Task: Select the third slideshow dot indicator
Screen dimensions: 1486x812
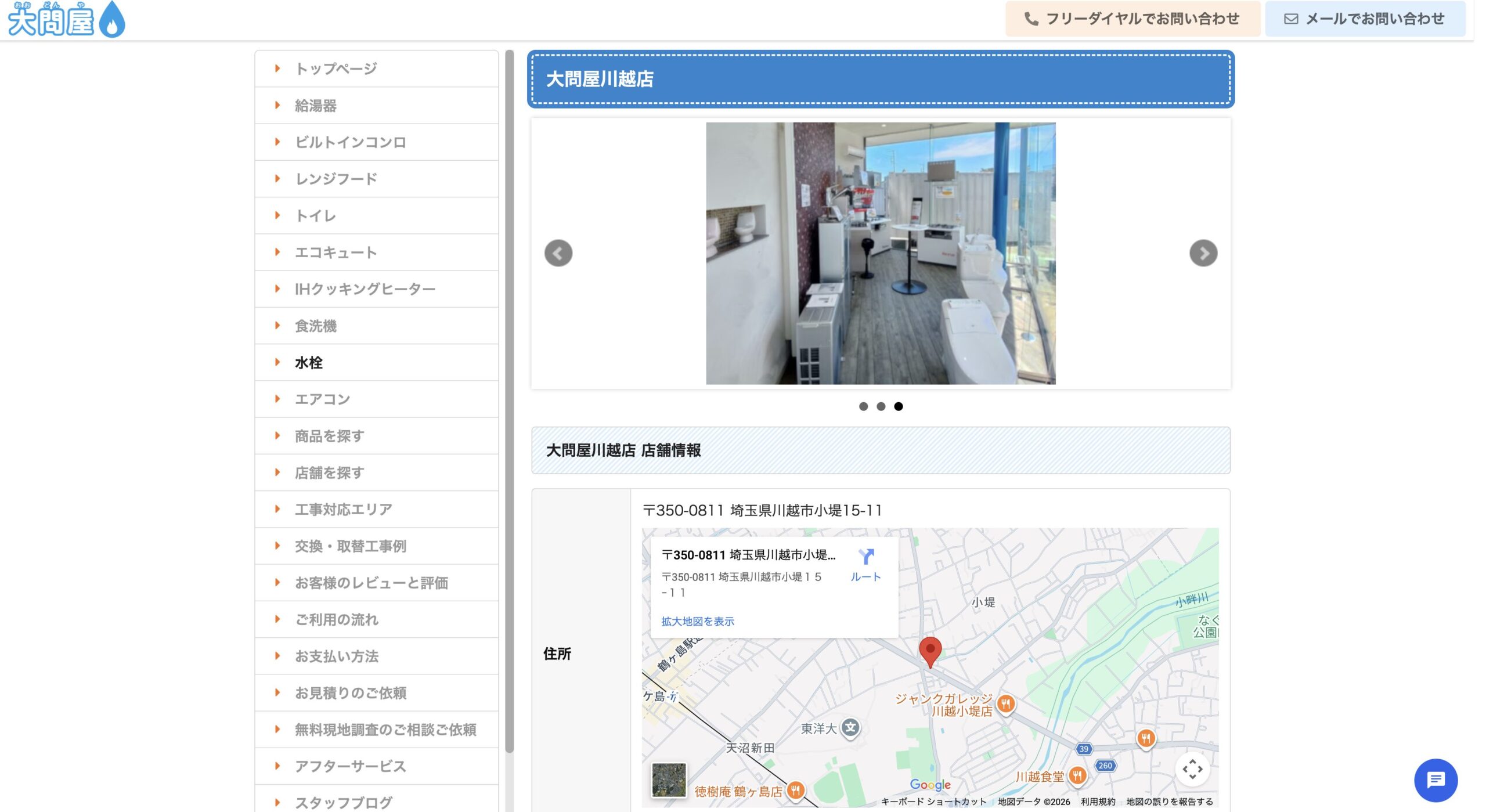Action: pyautogui.click(x=898, y=406)
